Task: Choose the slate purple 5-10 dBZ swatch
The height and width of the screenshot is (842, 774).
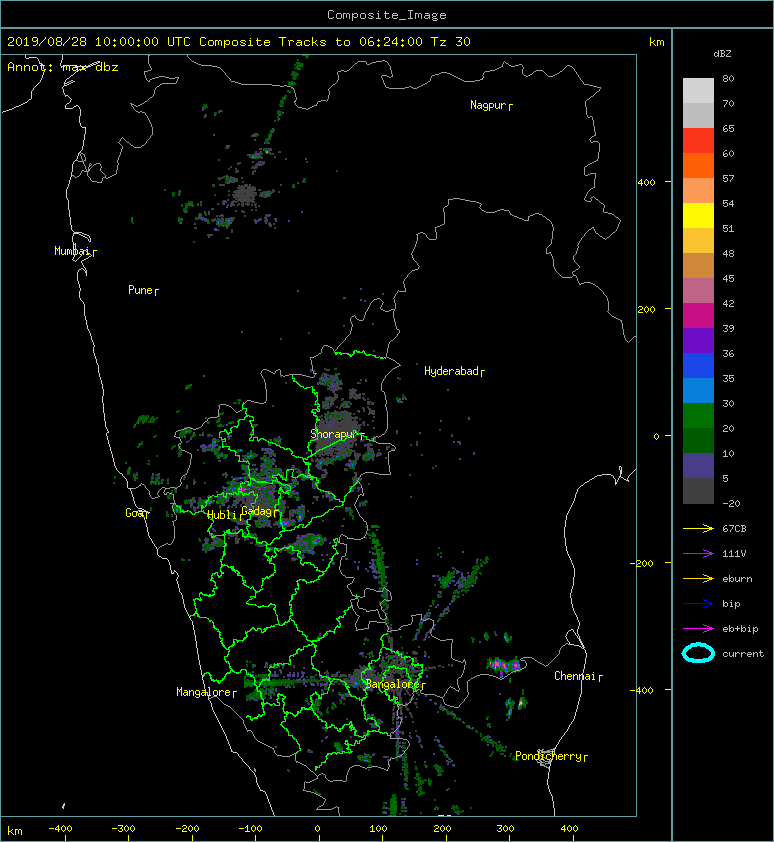Action: pyautogui.click(x=698, y=466)
